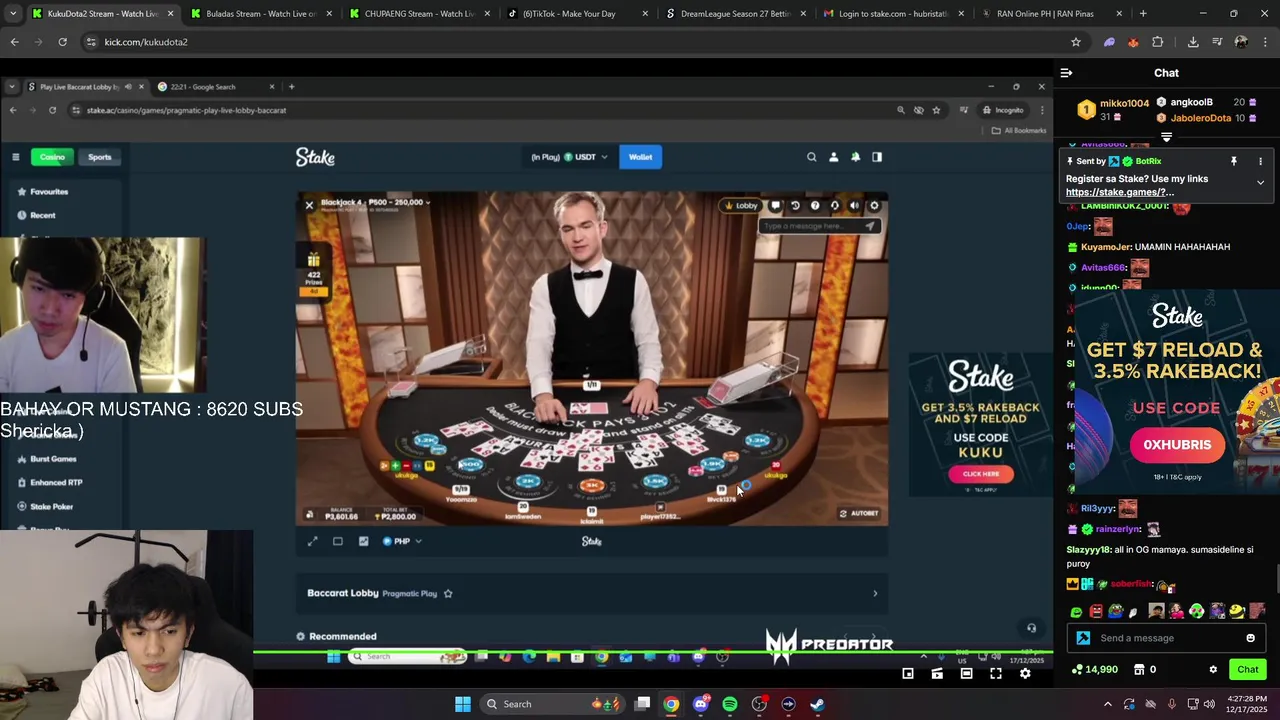The width and height of the screenshot is (1280, 720).
Task: Open blackjack game history icon
Action: point(795,206)
